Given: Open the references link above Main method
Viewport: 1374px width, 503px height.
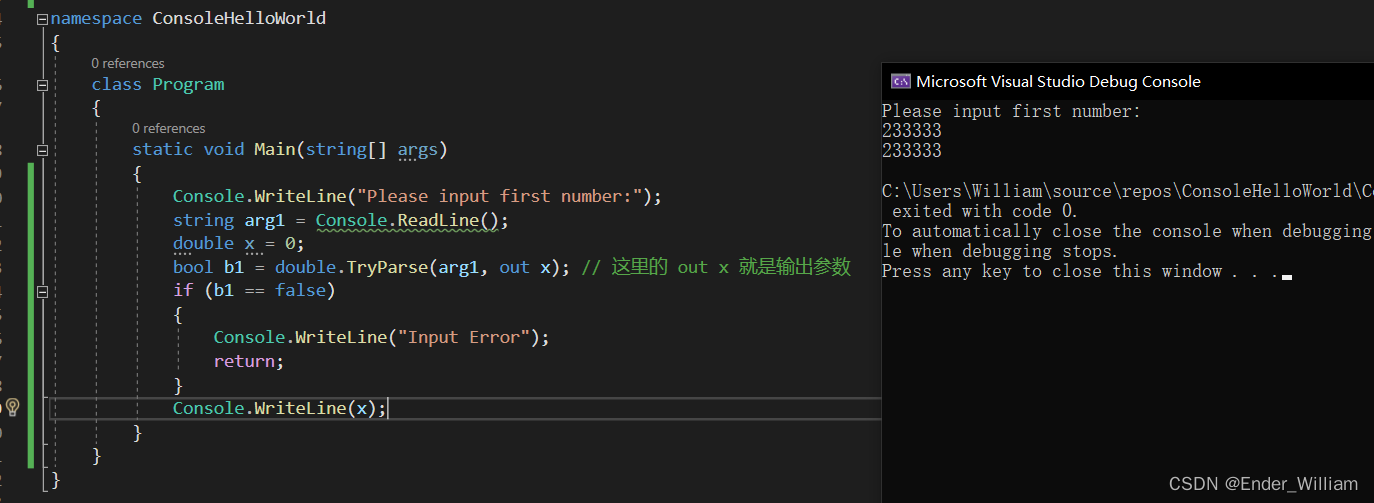Looking at the screenshot, I should click(x=168, y=129).
